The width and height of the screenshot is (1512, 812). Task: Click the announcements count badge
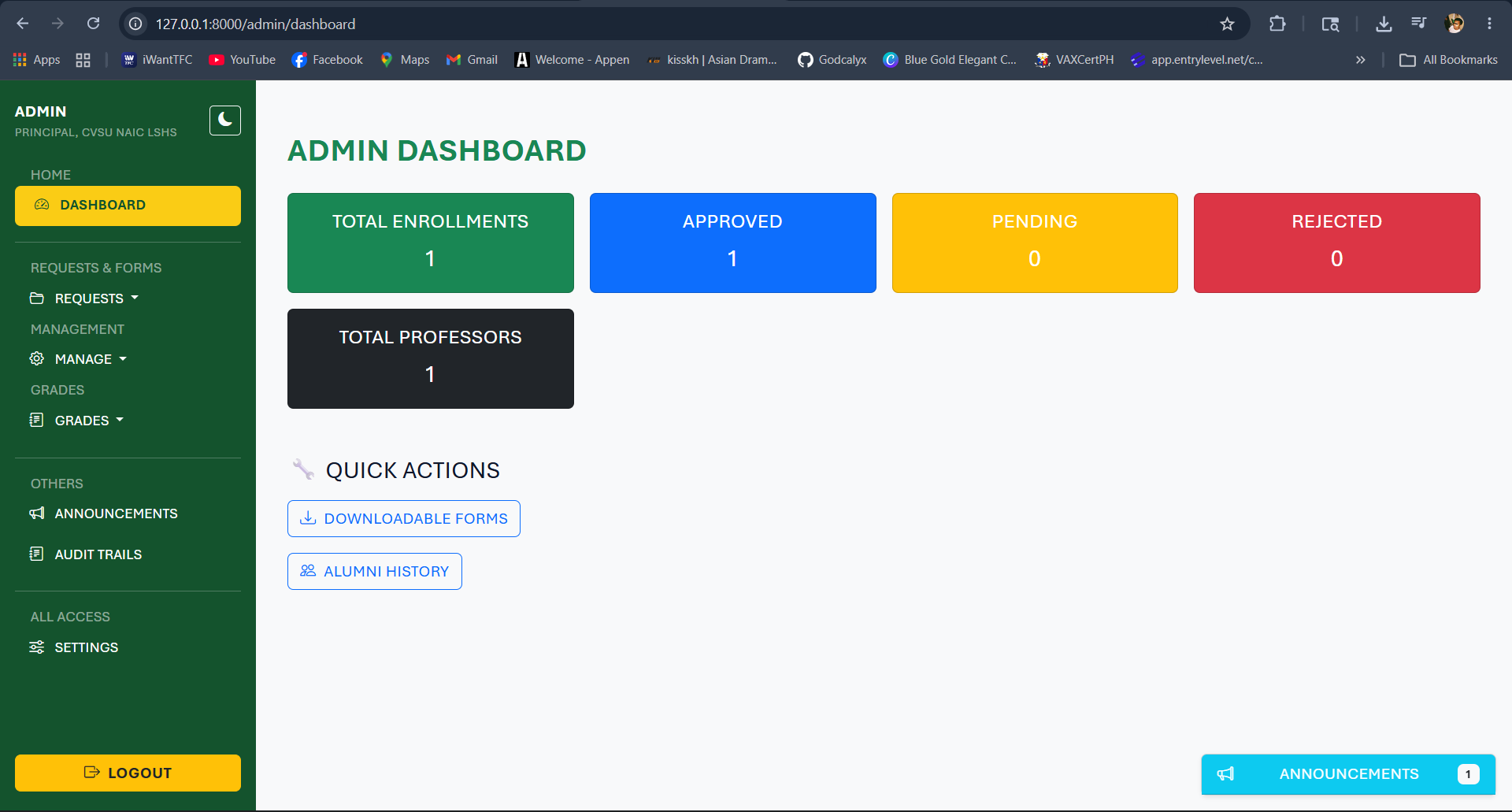[1468, 774]
